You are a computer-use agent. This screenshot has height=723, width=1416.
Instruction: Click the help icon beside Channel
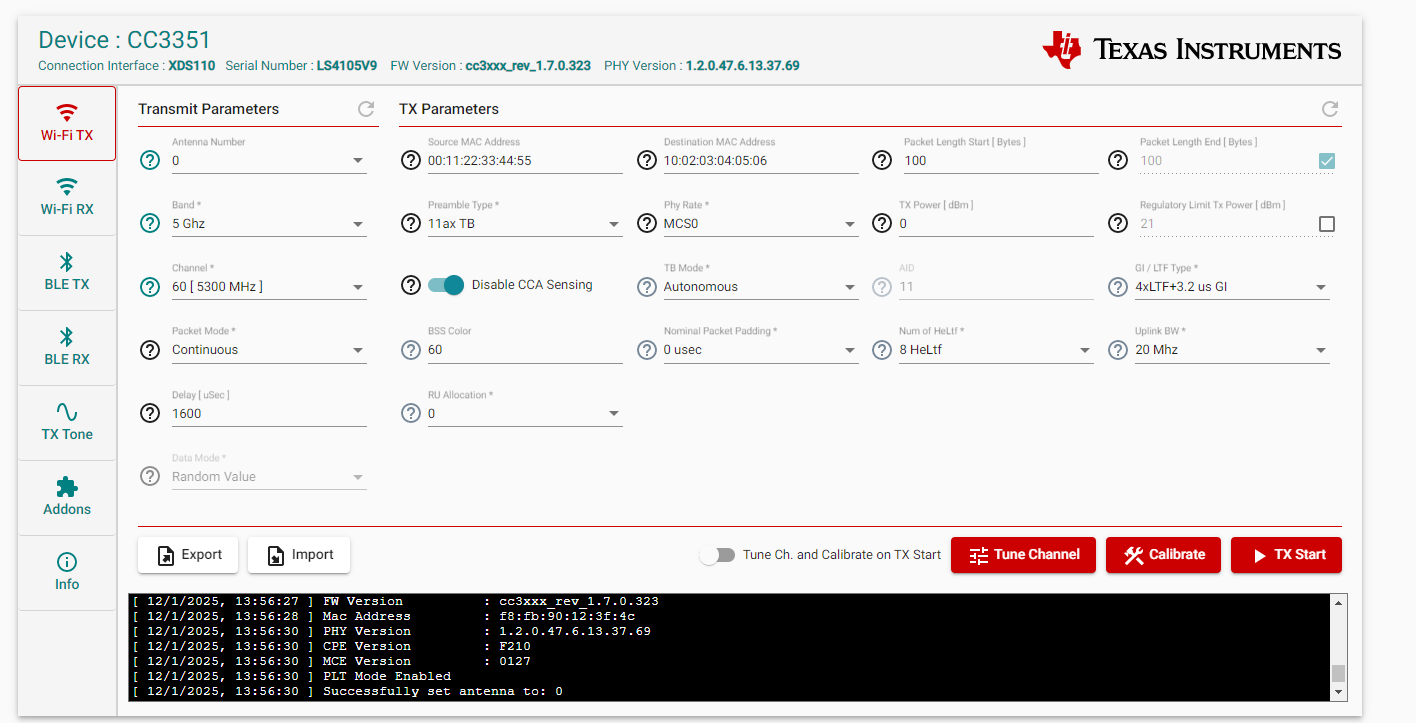click(150, 287)
